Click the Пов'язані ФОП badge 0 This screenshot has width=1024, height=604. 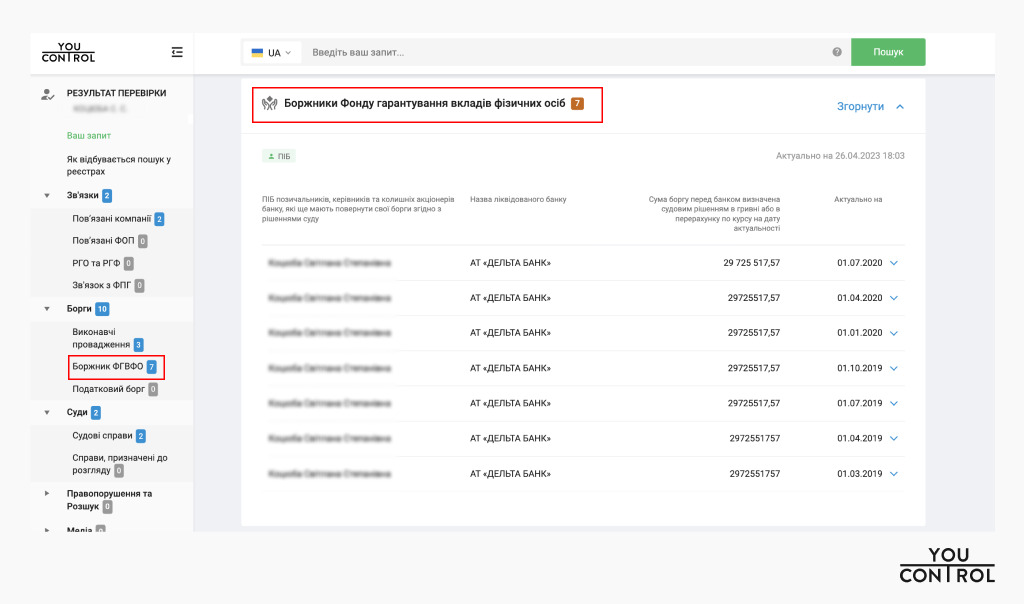point(143,242)
